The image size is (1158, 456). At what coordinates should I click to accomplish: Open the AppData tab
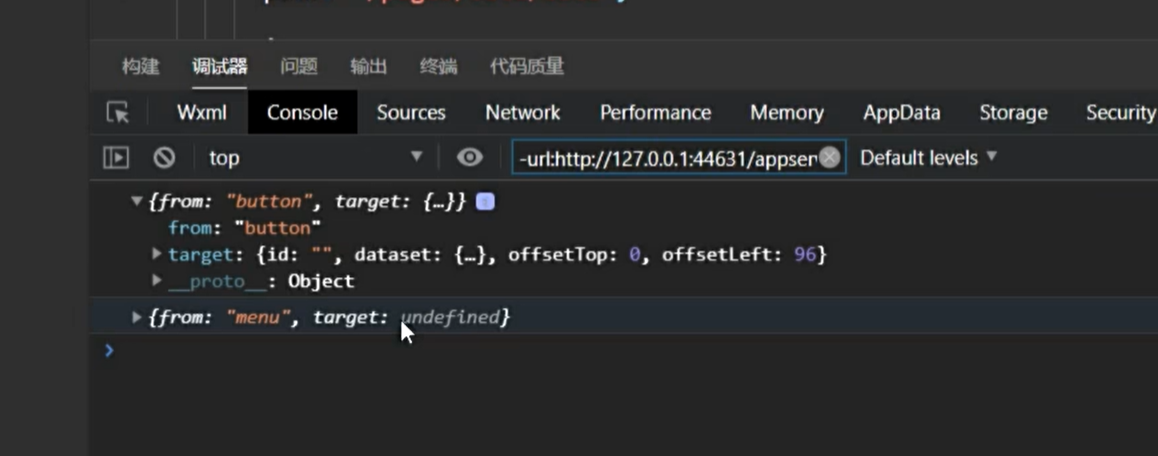pos(901,113)
